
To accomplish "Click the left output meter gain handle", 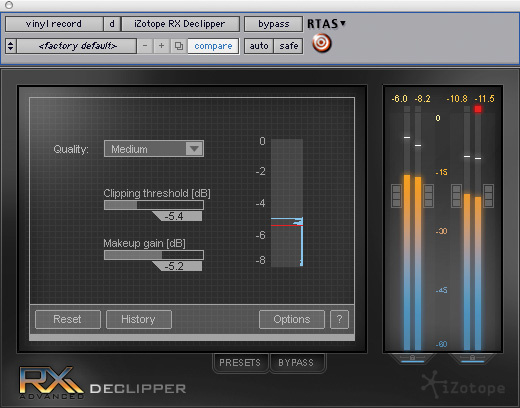I will coord(456,196).
